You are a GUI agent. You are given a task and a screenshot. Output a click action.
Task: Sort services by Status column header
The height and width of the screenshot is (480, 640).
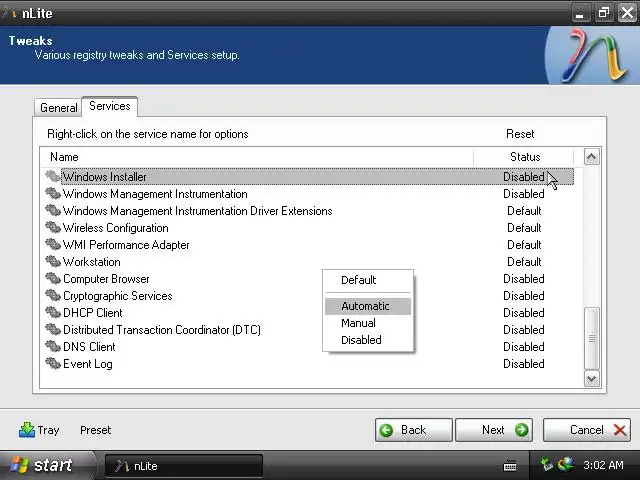[x=524, y=157]
